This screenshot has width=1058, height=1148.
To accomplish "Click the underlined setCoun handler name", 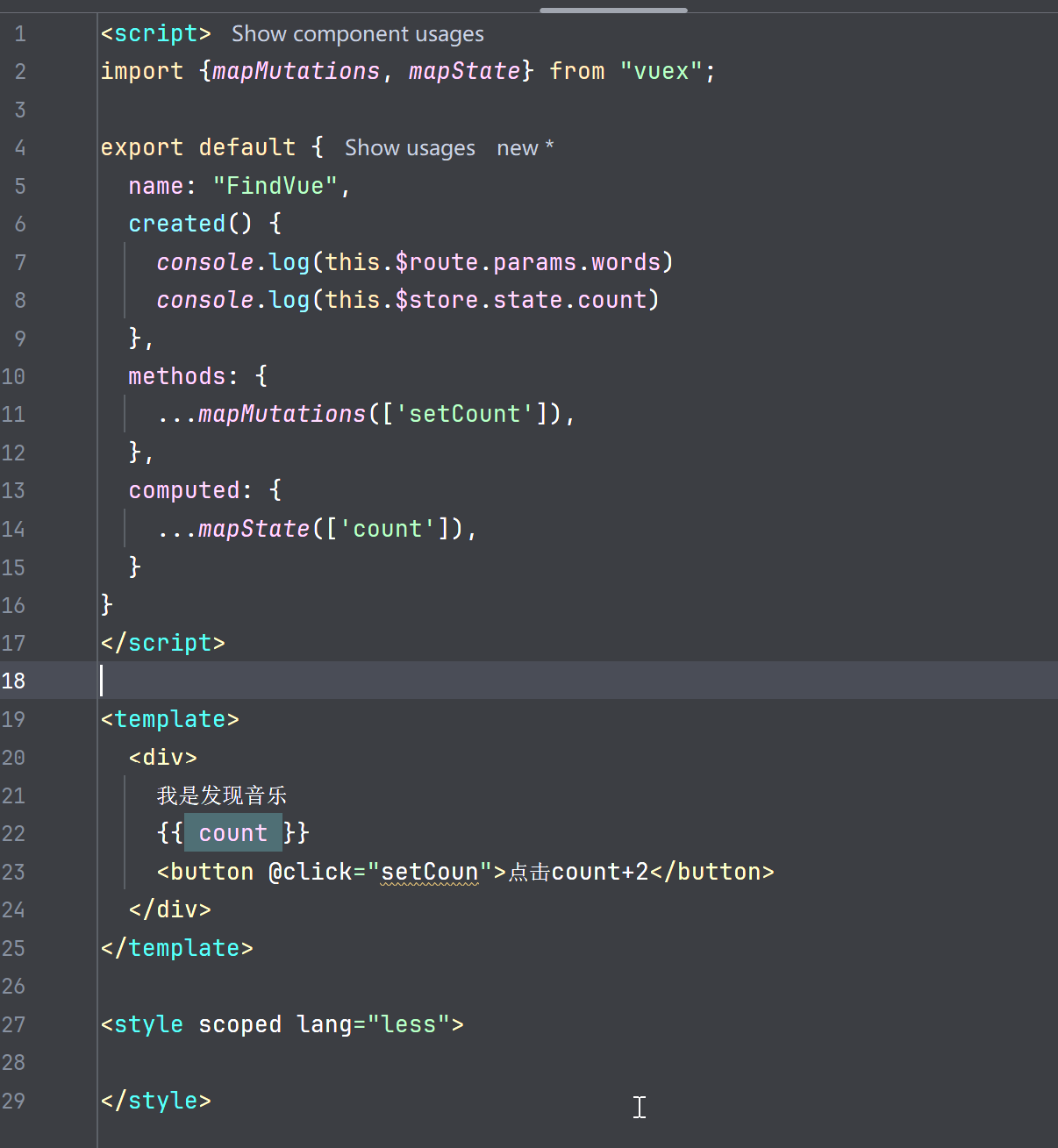I will (430, 872).
